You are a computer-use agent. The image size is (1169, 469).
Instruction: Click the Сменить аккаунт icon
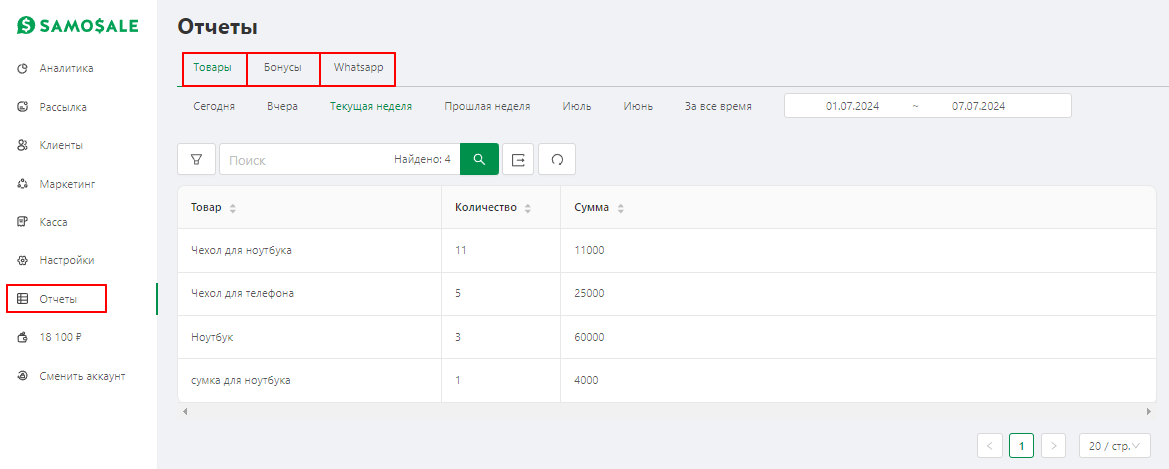click(22, 376)
